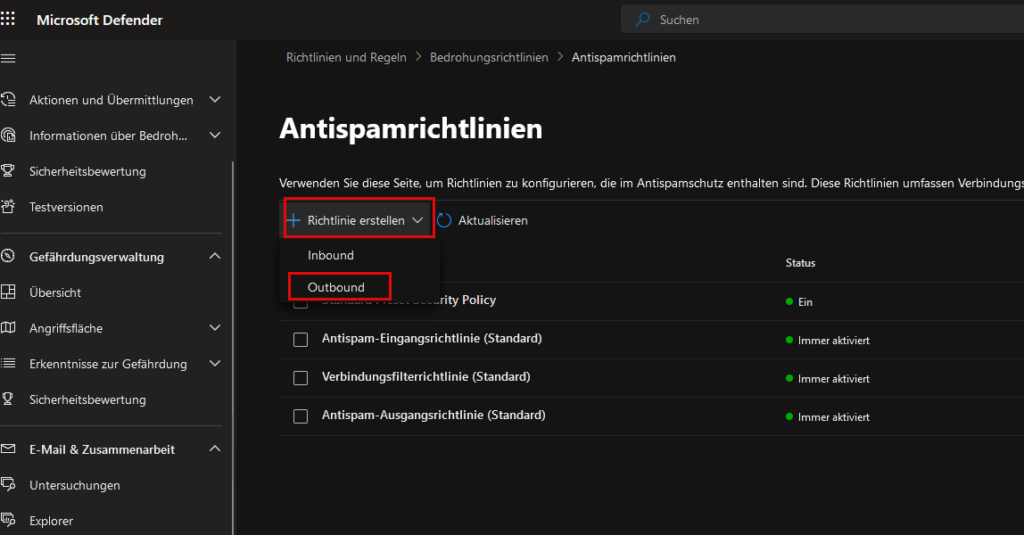Click the Aktualisieren refresh icon

[444, 220]
